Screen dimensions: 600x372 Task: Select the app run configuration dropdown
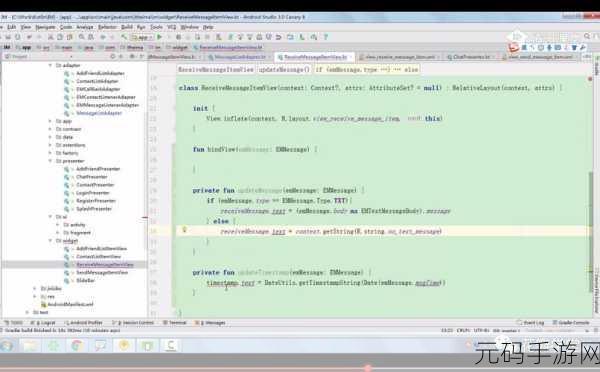click(x=142, y=37)
